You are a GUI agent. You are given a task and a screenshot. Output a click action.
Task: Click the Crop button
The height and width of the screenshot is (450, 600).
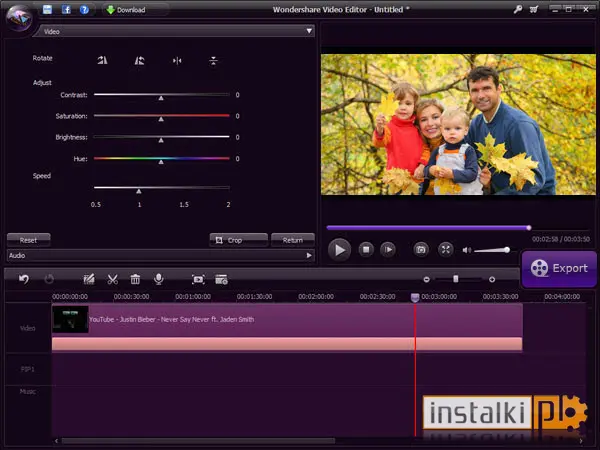coord(238,240)
